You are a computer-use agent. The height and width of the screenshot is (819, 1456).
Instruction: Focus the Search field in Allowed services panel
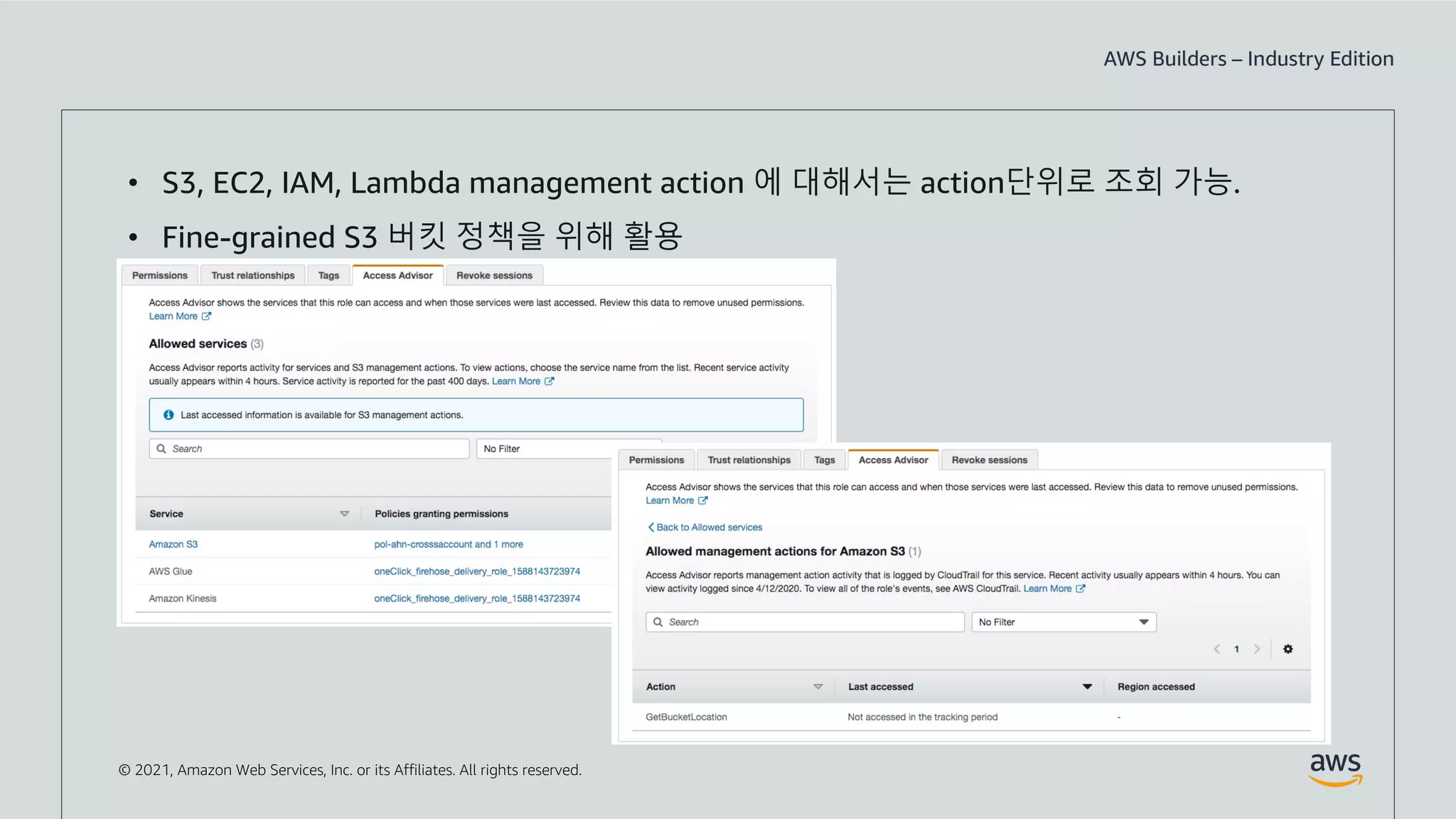click(x=309, y=449)
